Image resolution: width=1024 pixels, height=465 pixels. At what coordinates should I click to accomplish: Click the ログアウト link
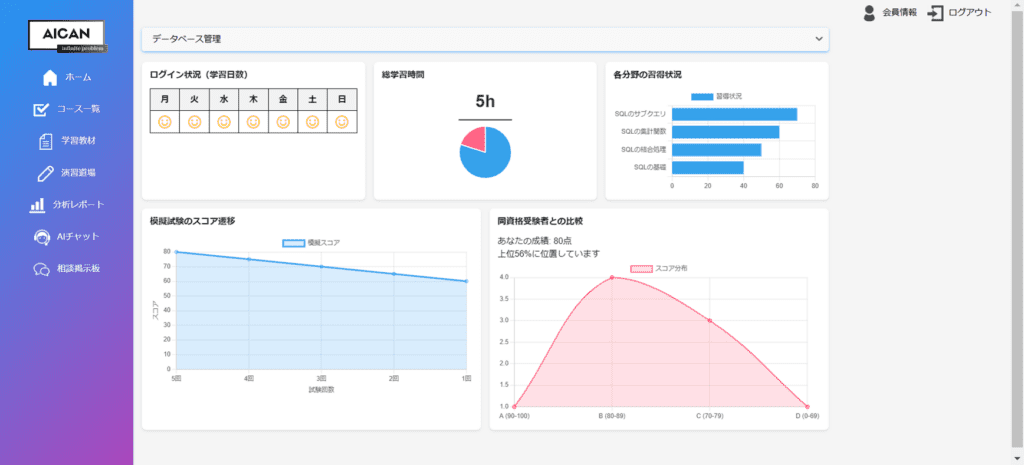tap(970, 13)
